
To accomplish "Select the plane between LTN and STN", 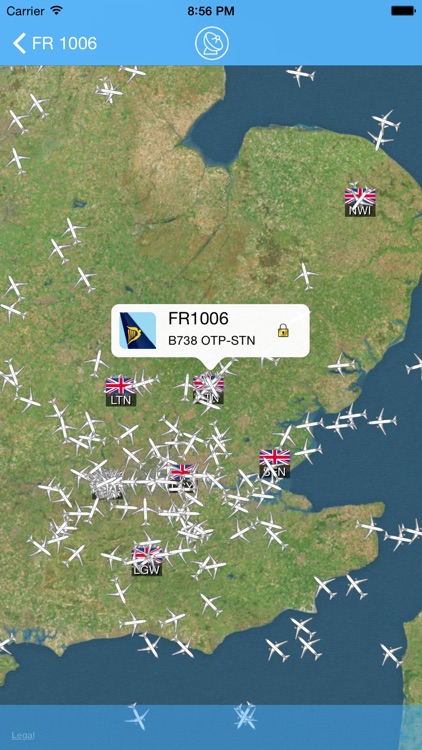I will tap(185, 387).
